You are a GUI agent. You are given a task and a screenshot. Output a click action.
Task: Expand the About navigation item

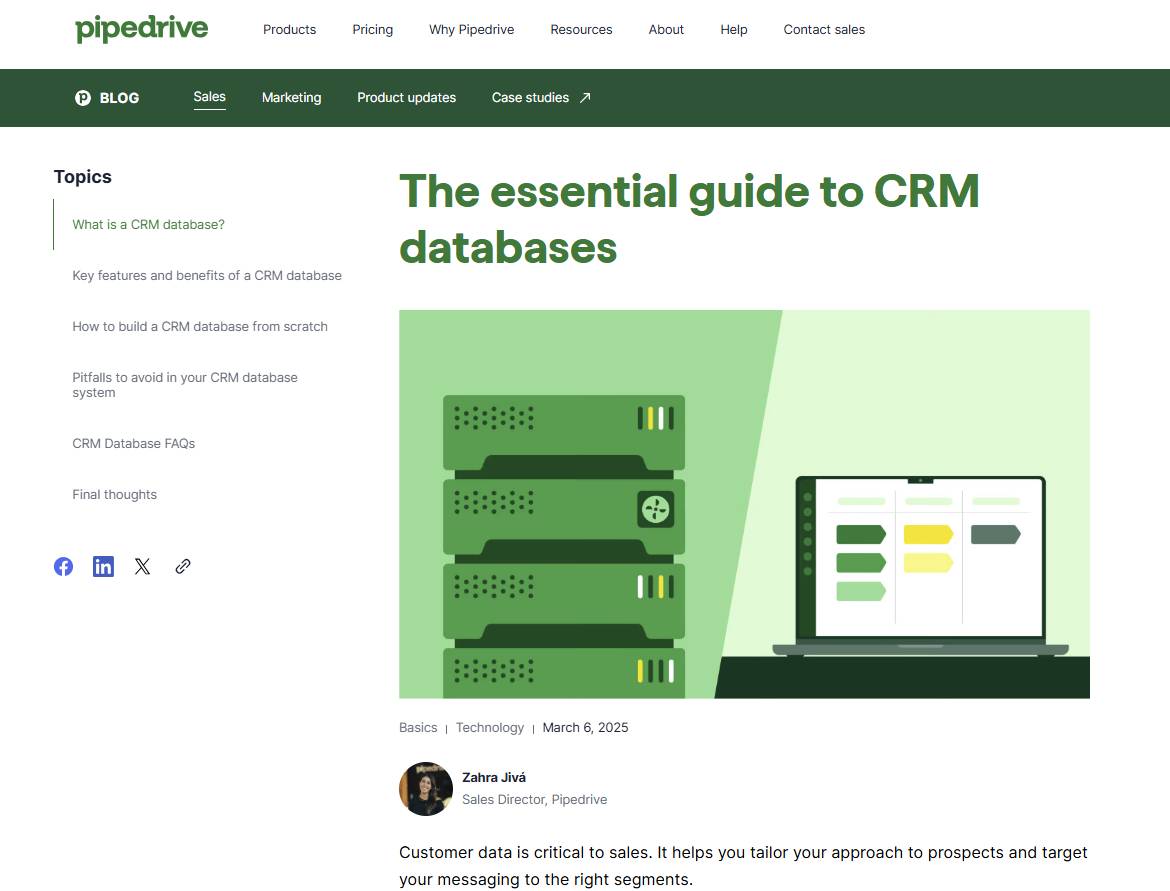666,30
